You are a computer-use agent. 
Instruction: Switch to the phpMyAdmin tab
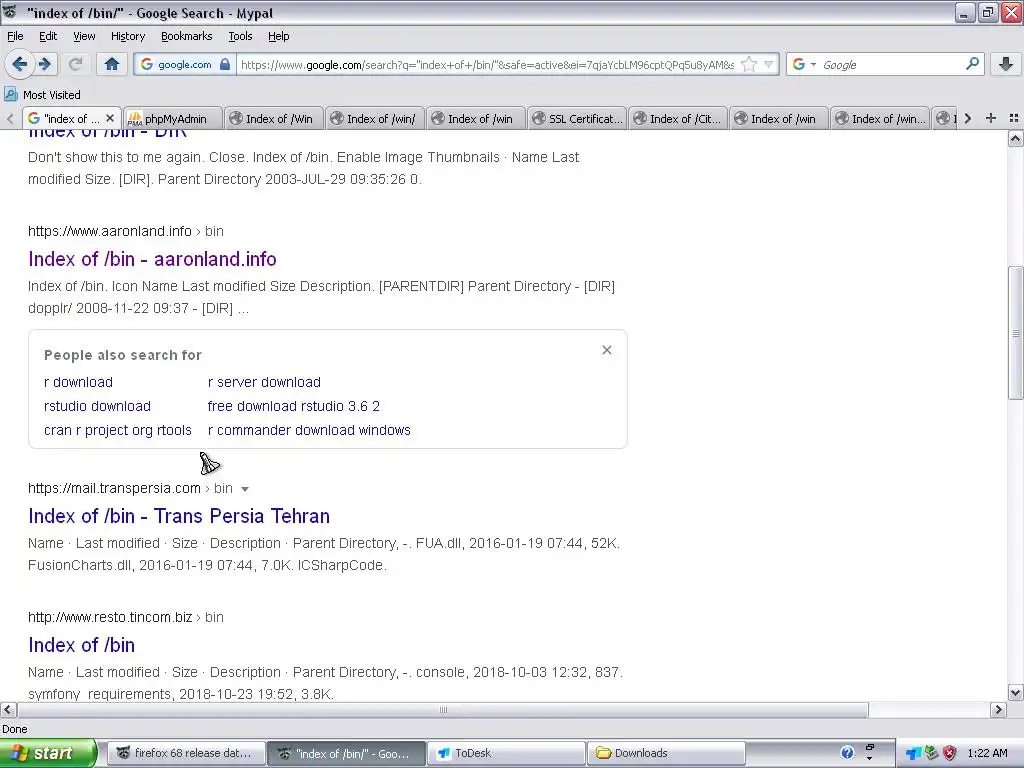(172, 118)
